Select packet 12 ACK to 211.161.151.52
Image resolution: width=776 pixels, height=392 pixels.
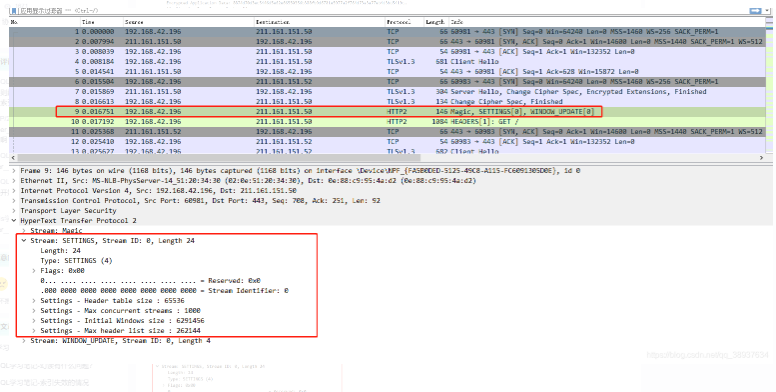pyautogui.click(x=387, y=142)
